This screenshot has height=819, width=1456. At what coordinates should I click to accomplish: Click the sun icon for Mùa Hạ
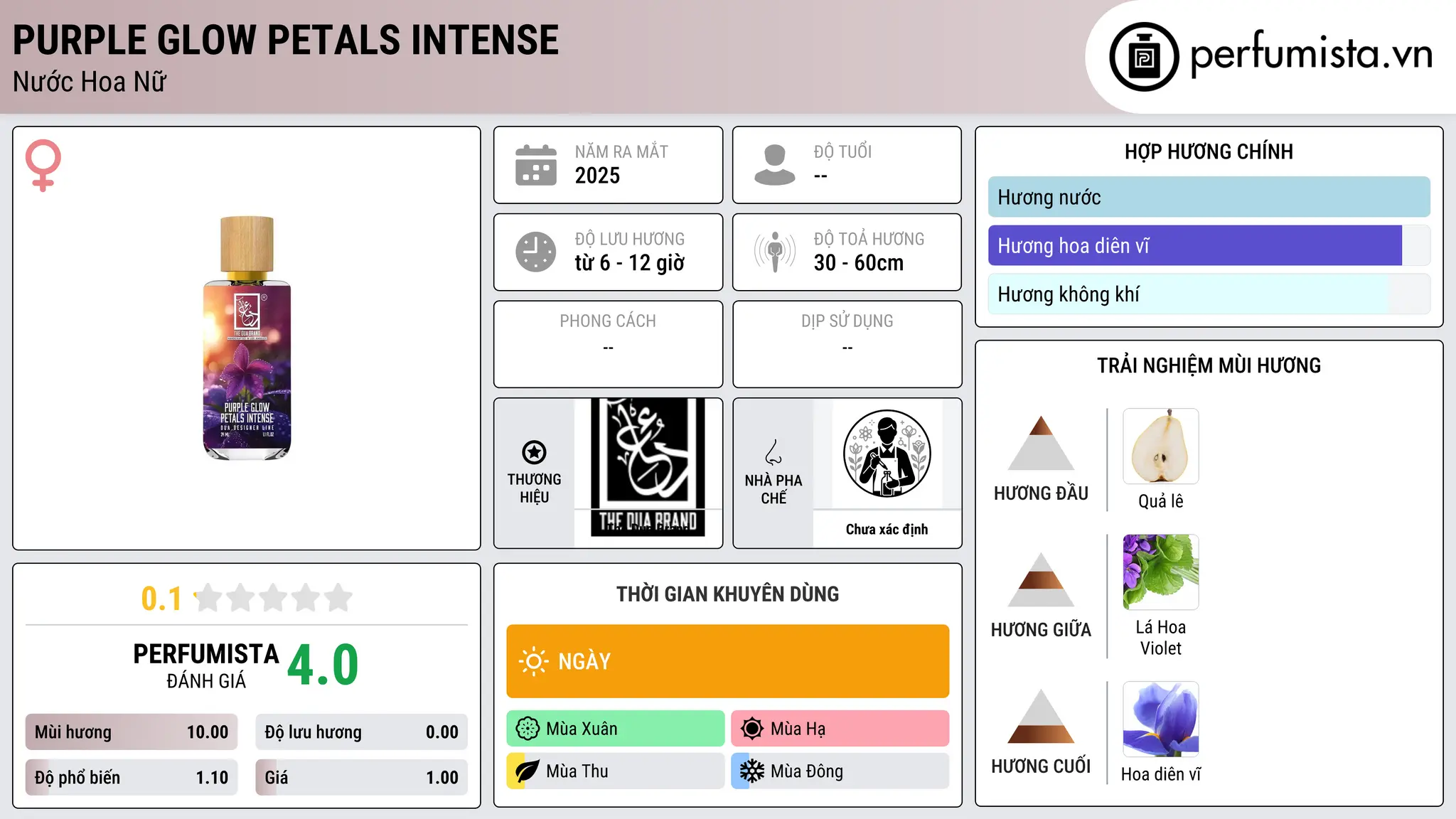point(752,729)
